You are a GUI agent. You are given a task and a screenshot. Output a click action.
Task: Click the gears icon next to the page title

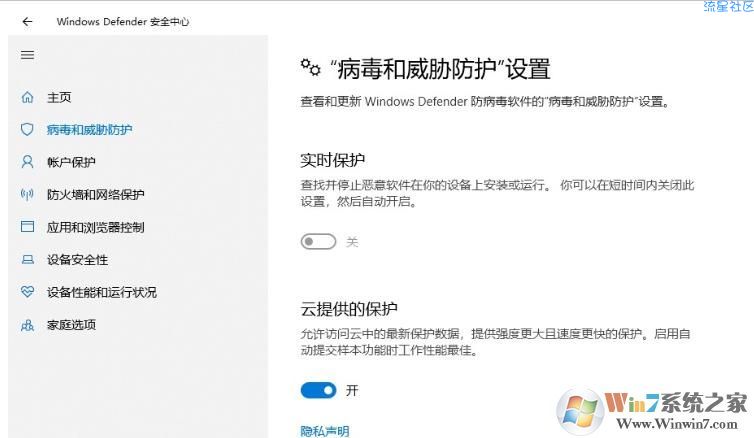click(x=310, y=67)
